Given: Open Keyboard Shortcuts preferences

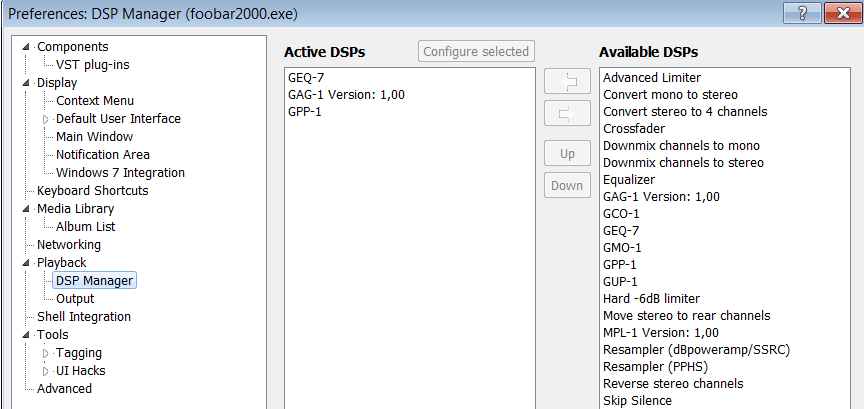Looking at the screenshot, I should (x=93, y=191).
